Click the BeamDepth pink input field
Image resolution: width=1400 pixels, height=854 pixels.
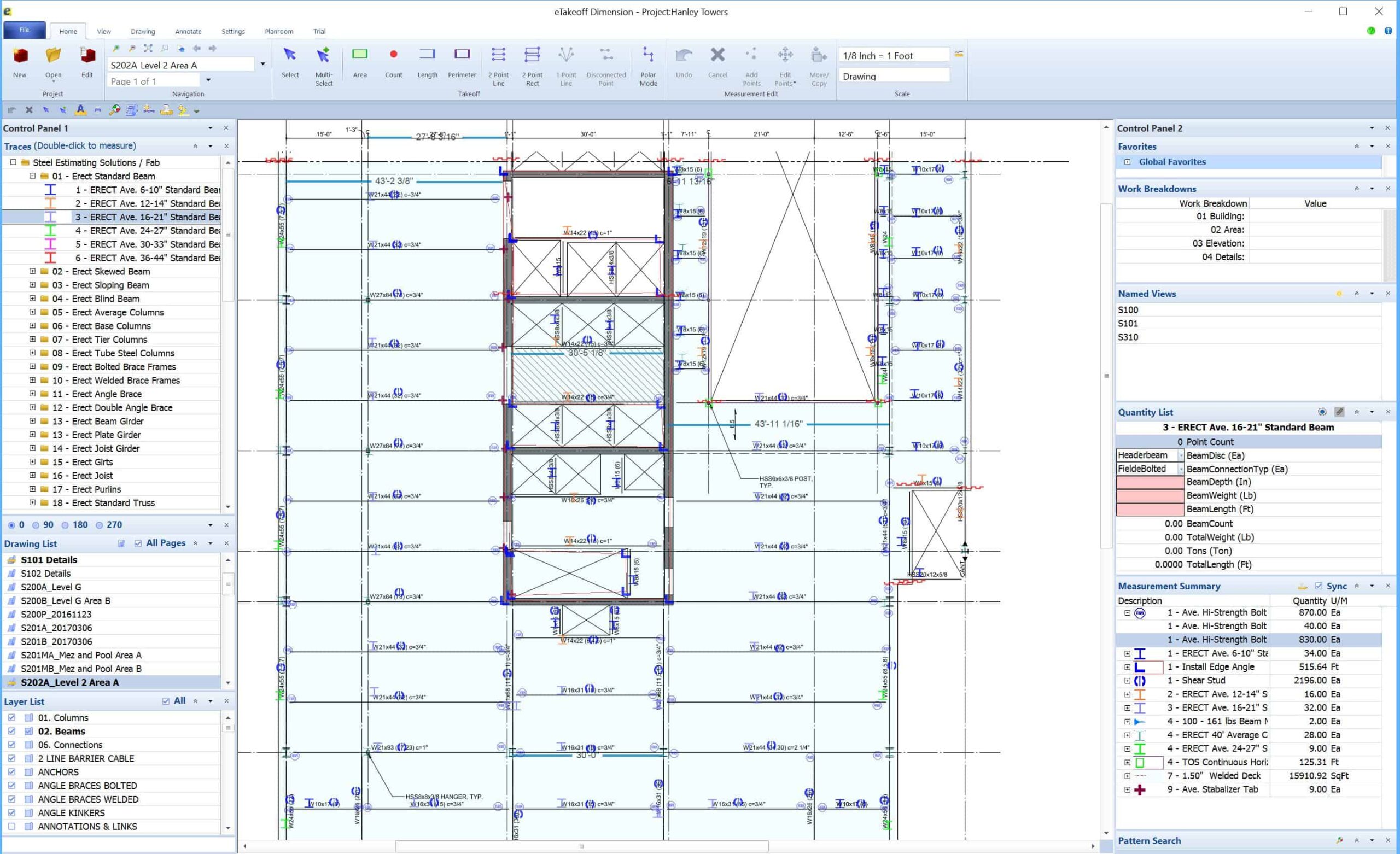coord(1150,482)
